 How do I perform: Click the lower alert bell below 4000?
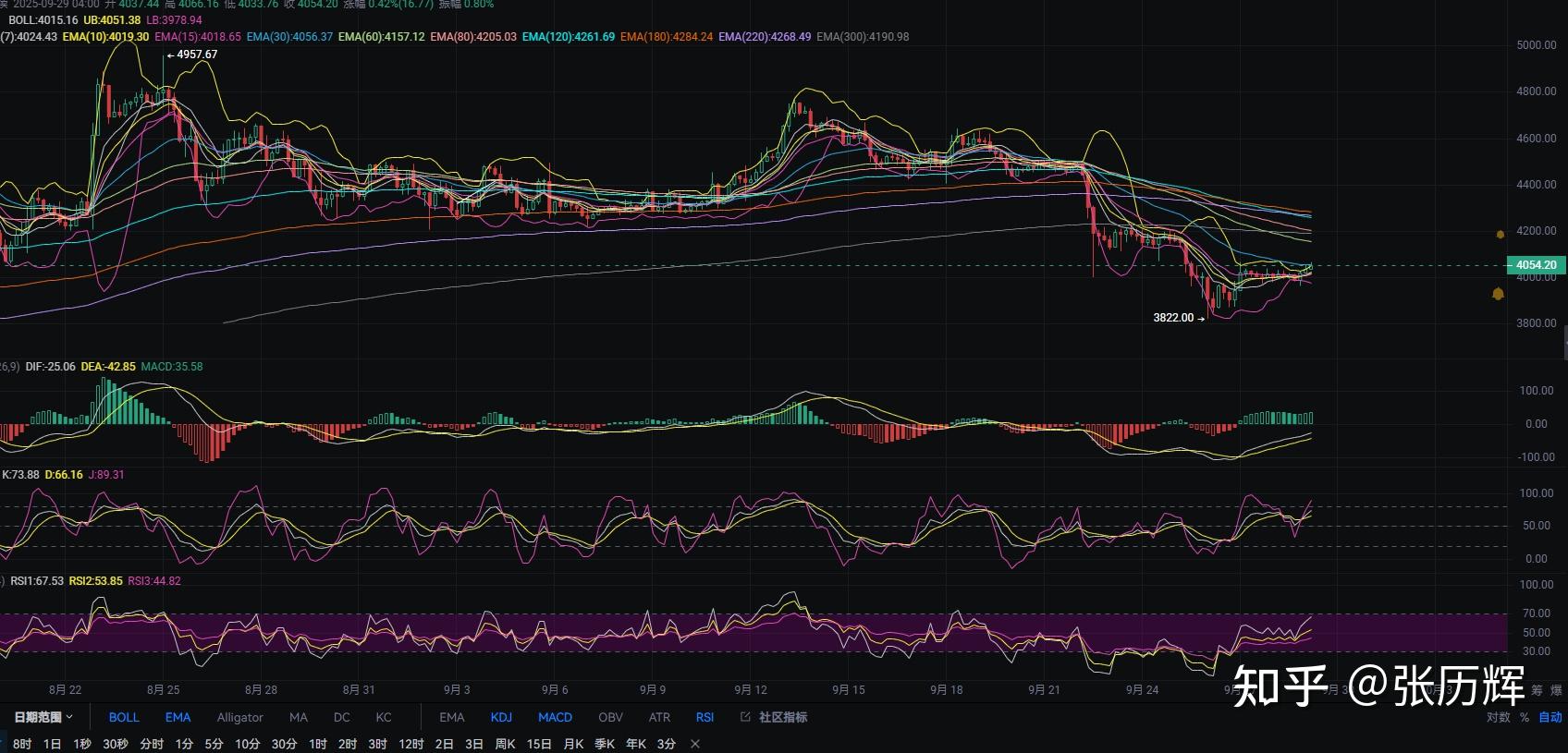1498,294
